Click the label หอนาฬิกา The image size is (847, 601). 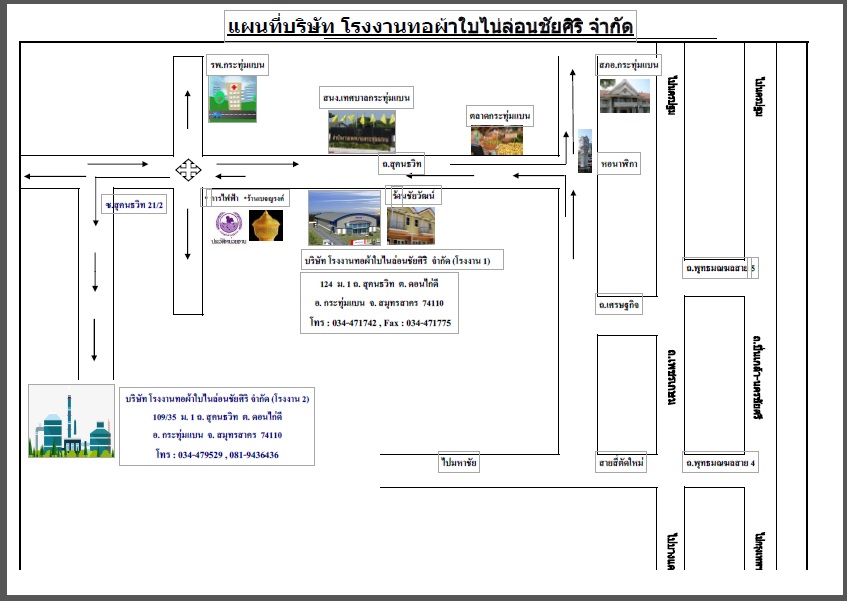point(619,164)
